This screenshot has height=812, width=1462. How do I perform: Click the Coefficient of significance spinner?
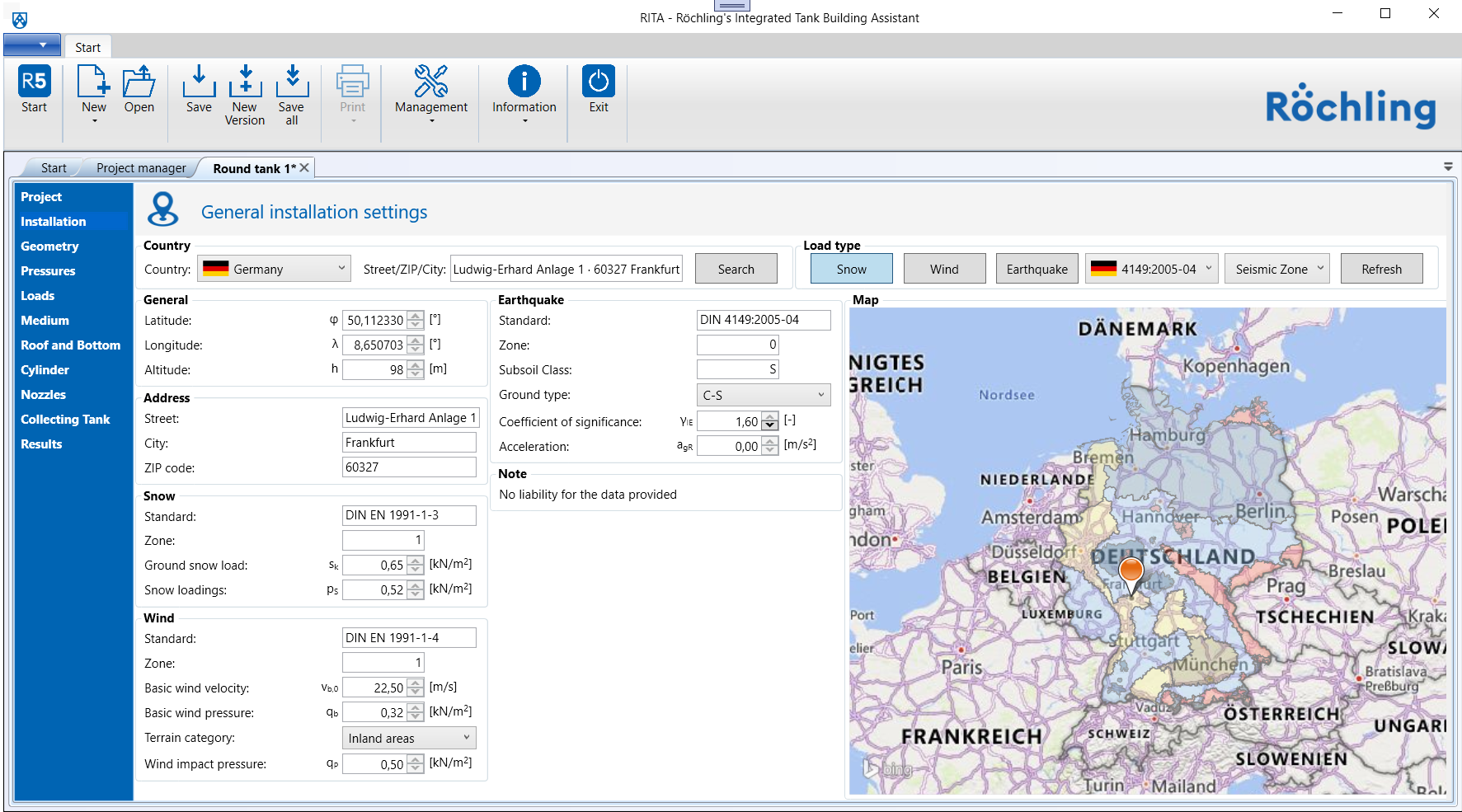[770, 421]
